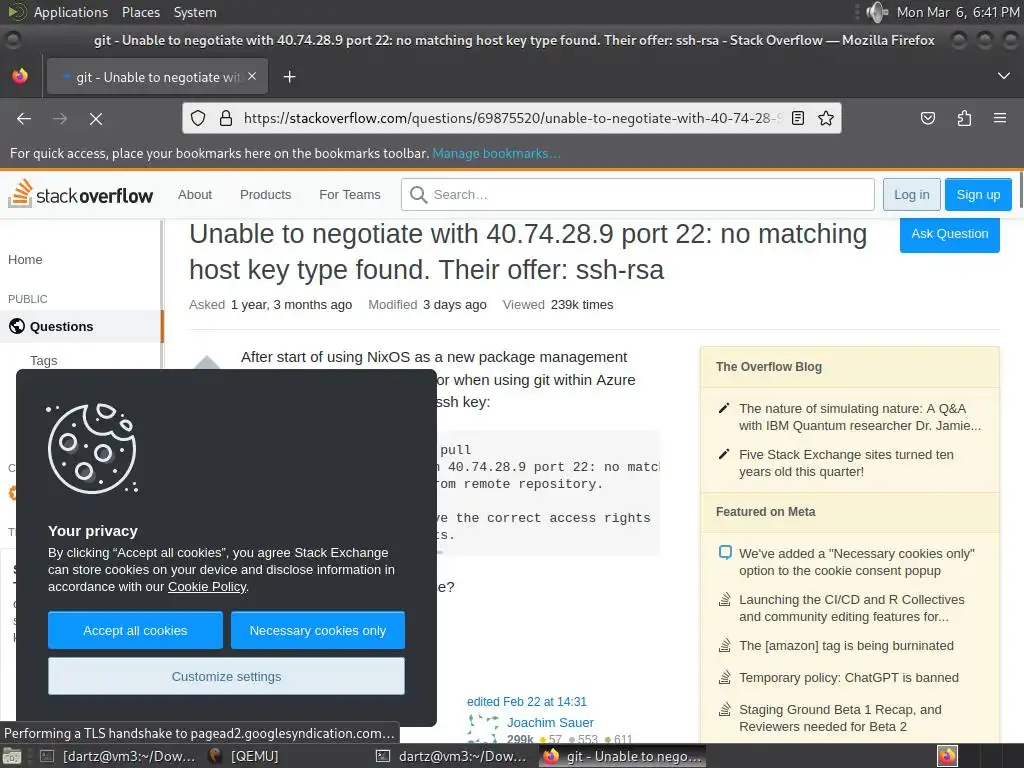Toggle reader view icon in address bar
Screen dimensions: 1024x768
pos(797,118)
